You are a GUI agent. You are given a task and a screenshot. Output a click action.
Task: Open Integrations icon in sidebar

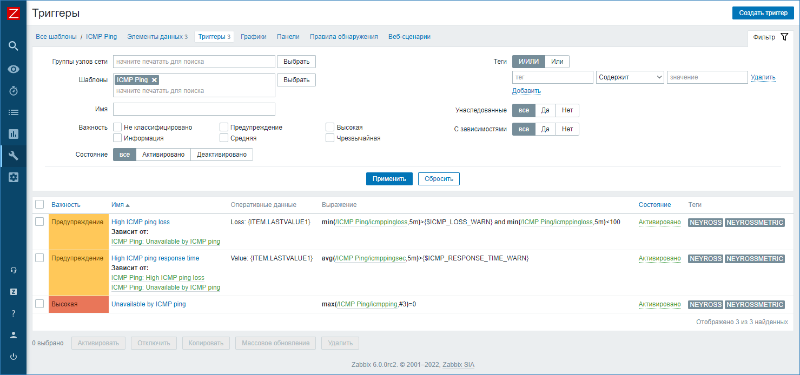click(x=14, y=291)
